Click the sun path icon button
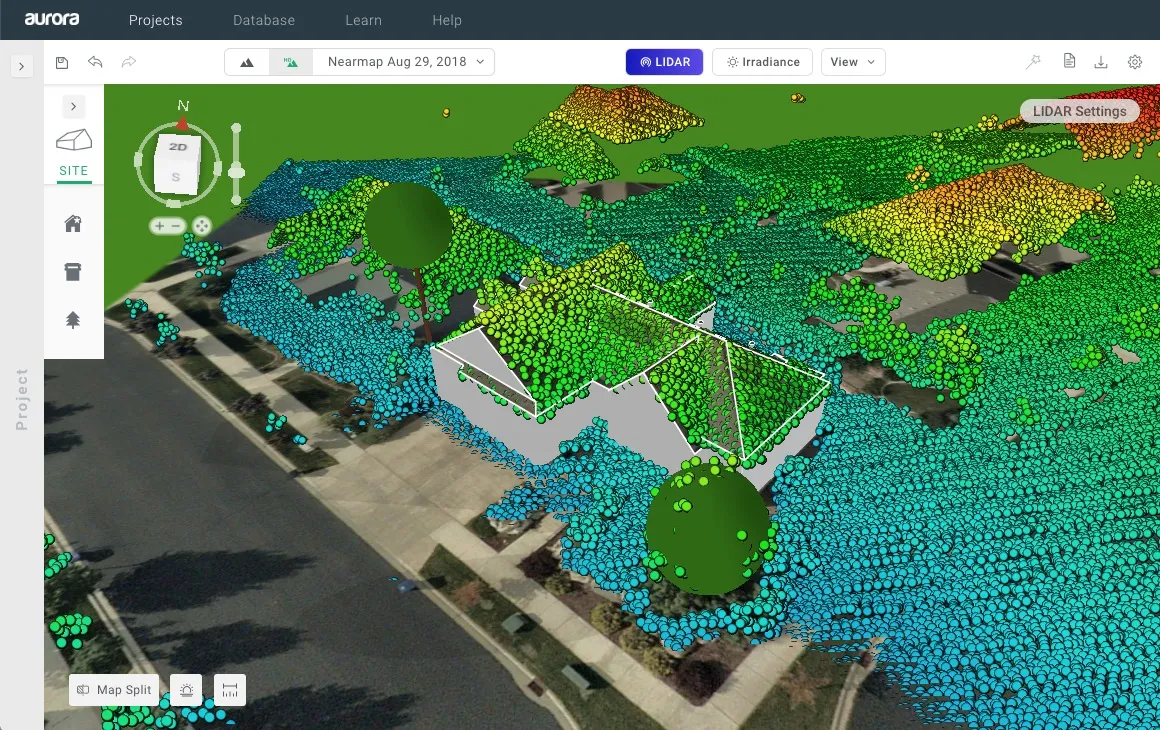 pyautogui.click(x=186, y=690)
